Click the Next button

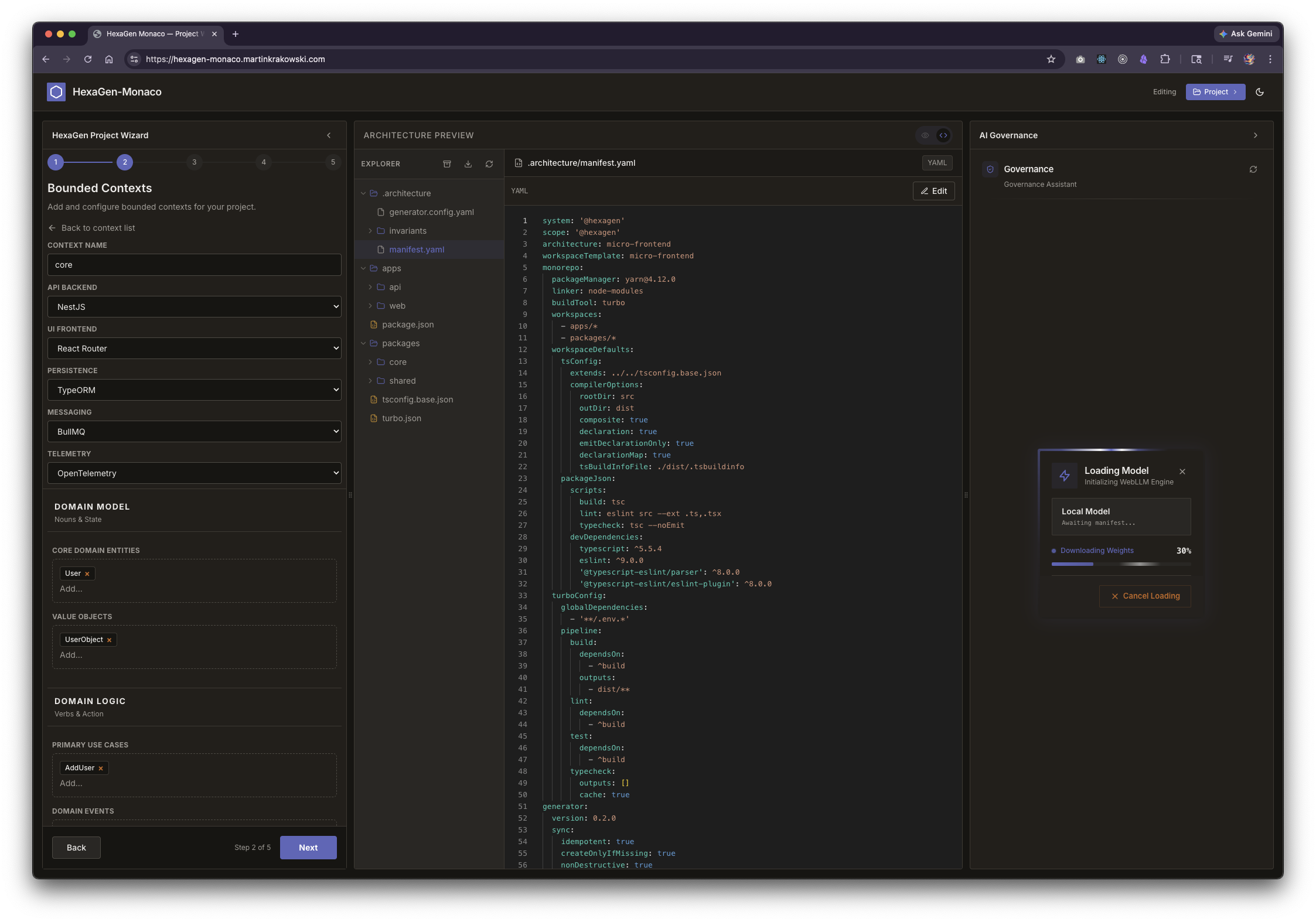(308, 848)
